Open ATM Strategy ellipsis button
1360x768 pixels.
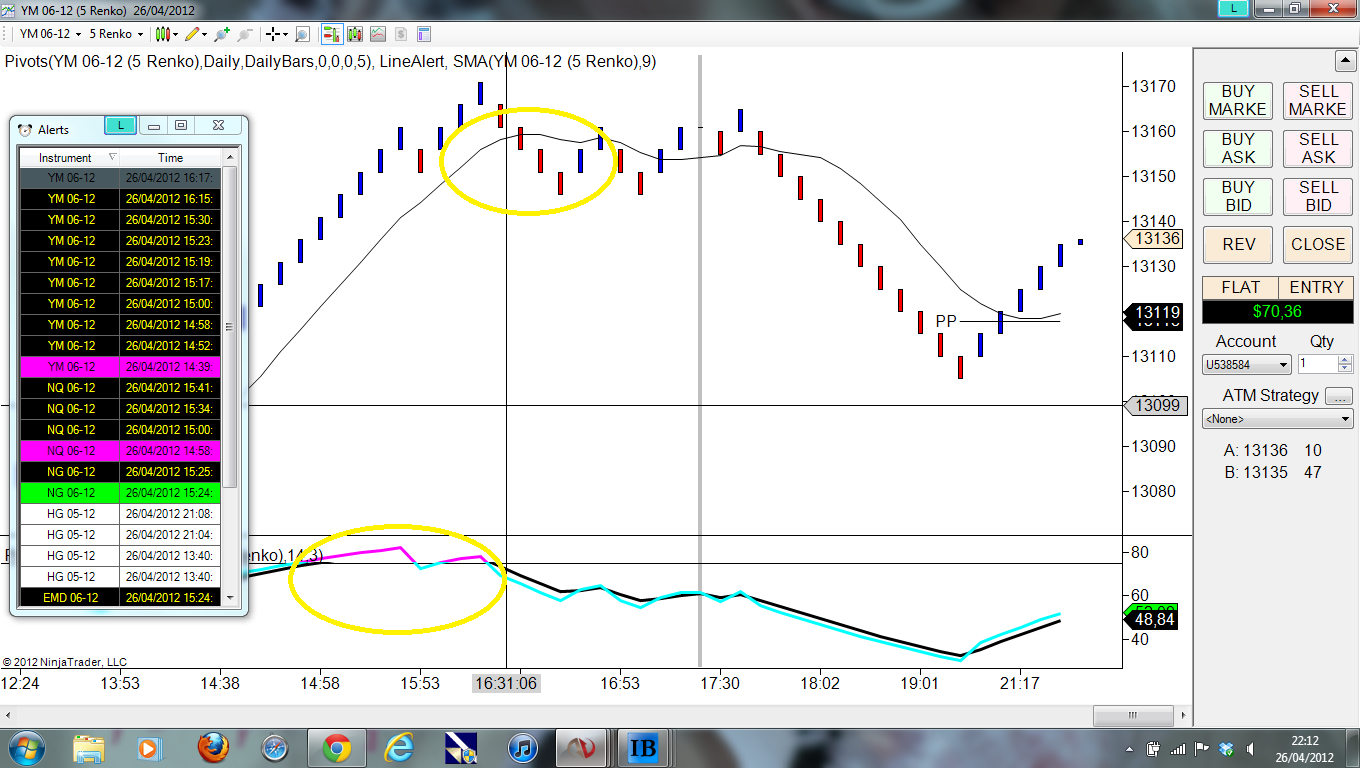click(1339, 396)
